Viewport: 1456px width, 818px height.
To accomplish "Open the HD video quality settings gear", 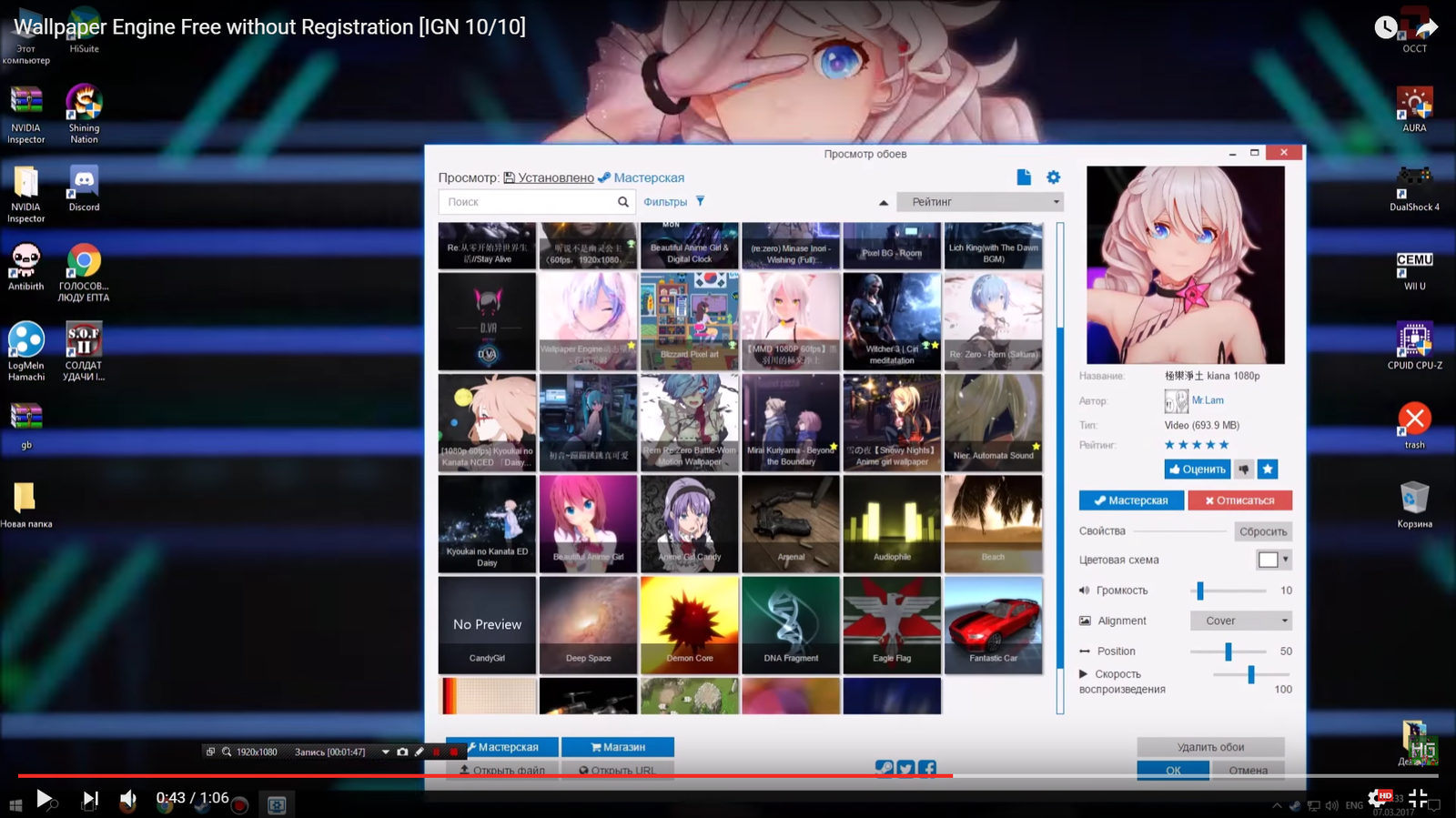I will tap(1378, 799).
